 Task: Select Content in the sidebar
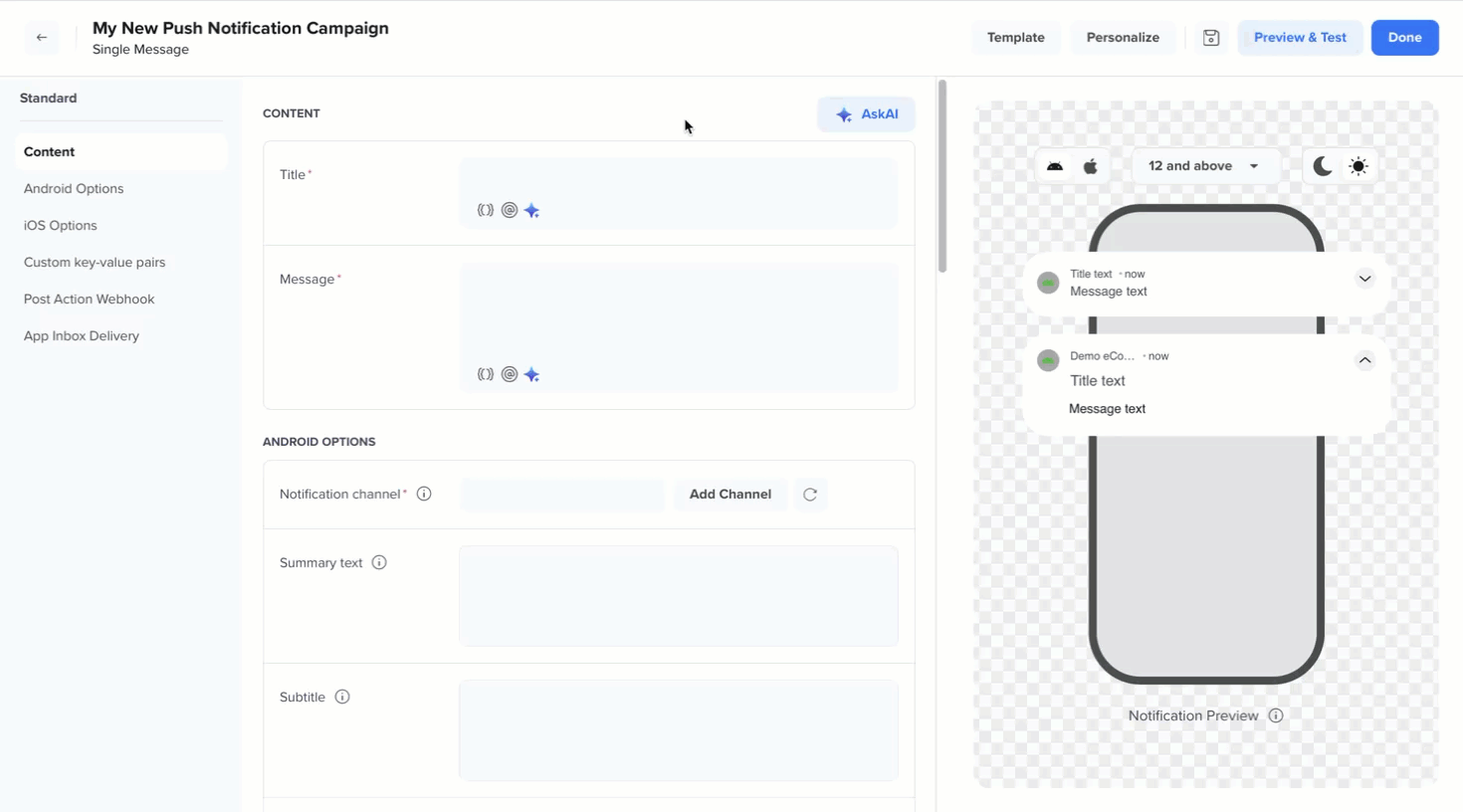[121, 152]
